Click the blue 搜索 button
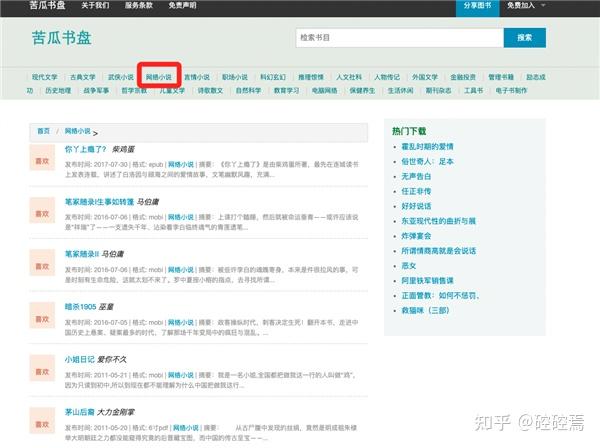The width and height of the screenshot is (600, 448). click(x=525, y=37)
